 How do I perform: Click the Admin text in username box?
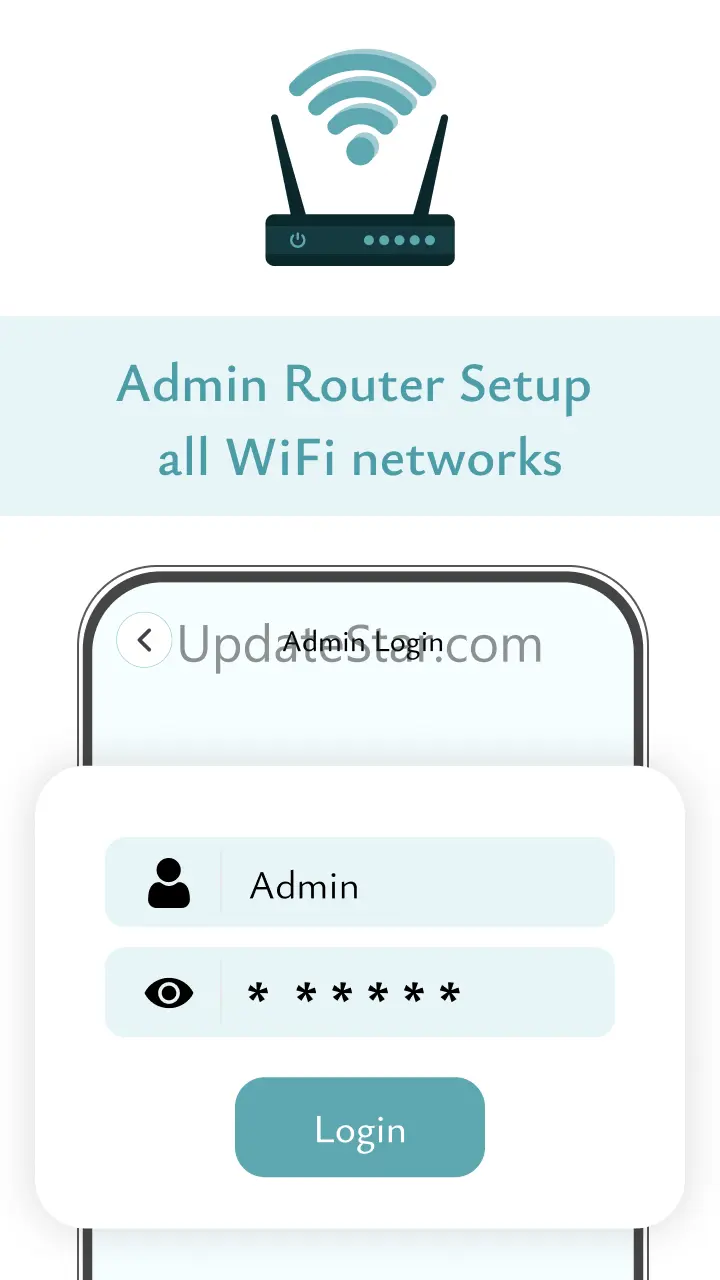pyautogui.click(x=304, y=886)
